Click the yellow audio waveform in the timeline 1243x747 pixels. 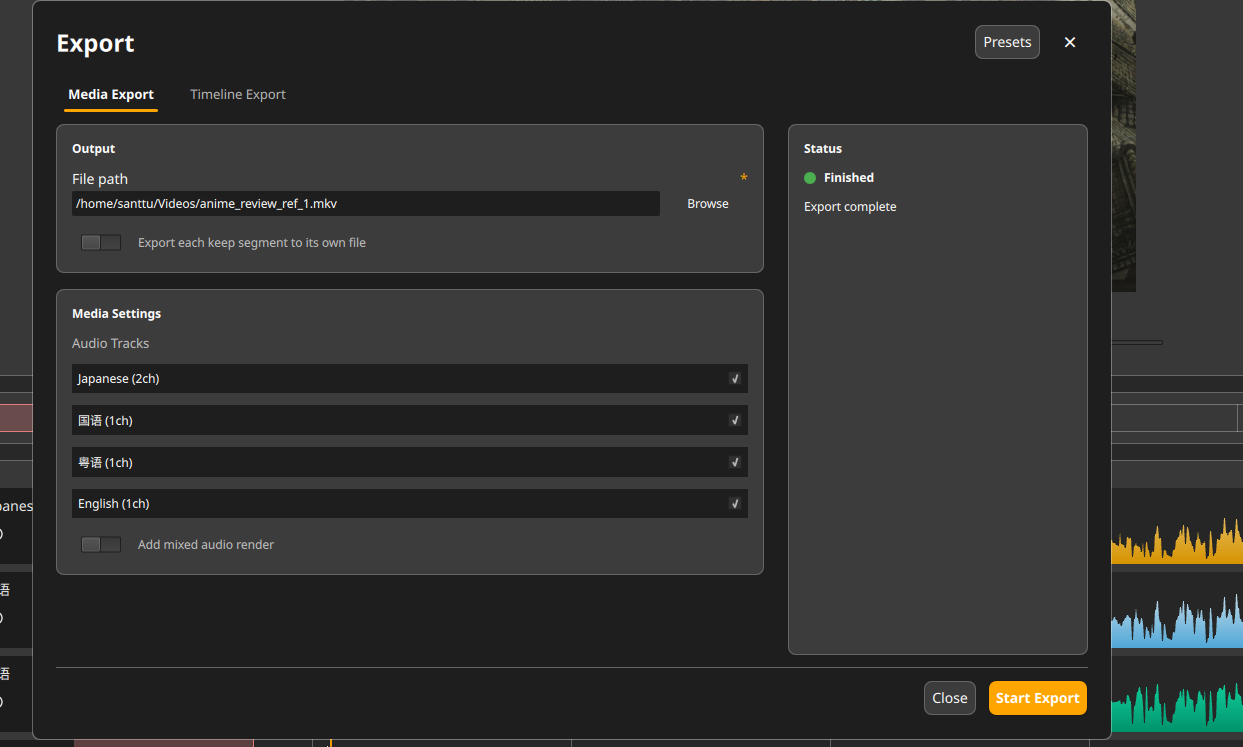(x=1176, y=543)
